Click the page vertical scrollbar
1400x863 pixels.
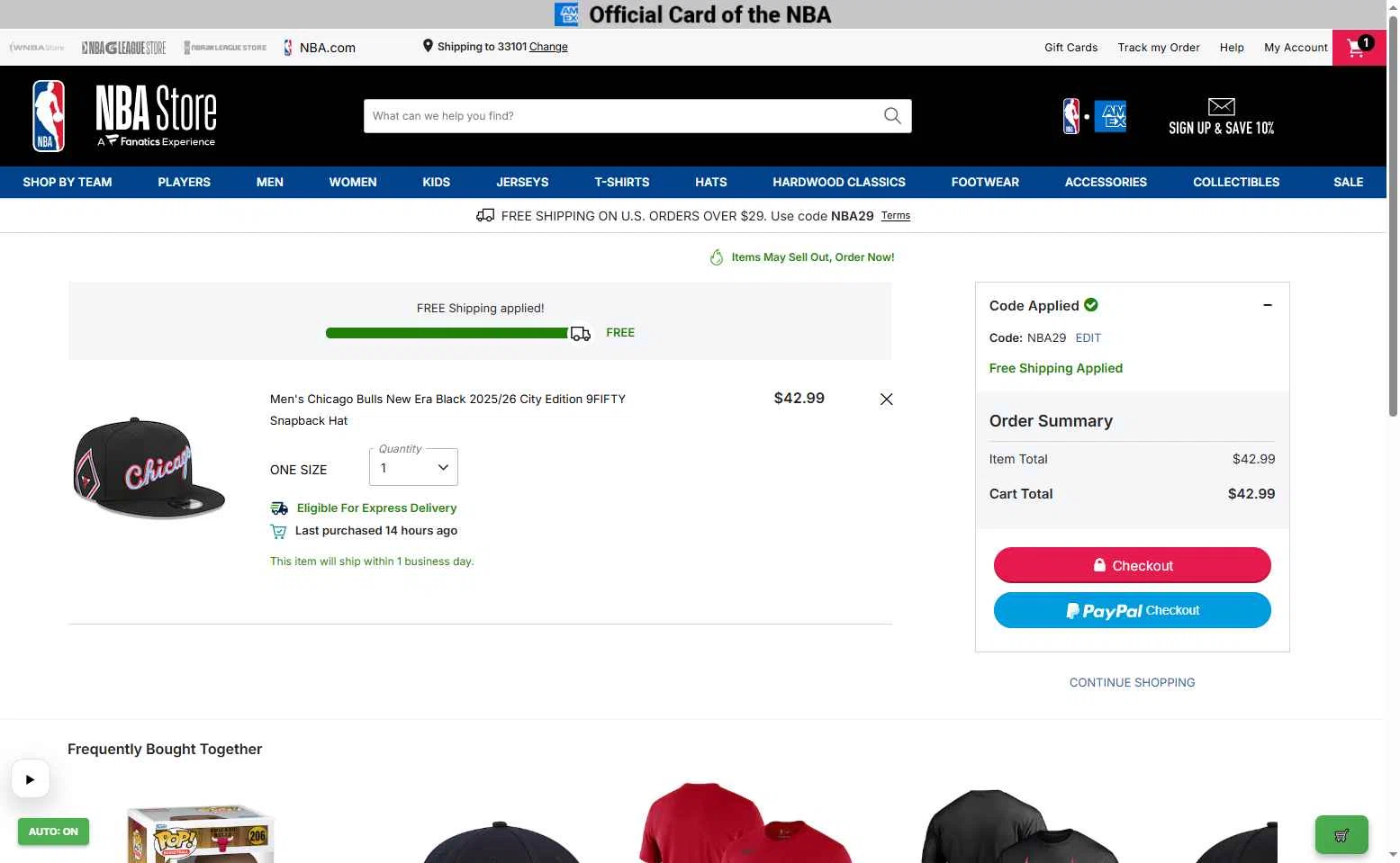coord(1393,216)
